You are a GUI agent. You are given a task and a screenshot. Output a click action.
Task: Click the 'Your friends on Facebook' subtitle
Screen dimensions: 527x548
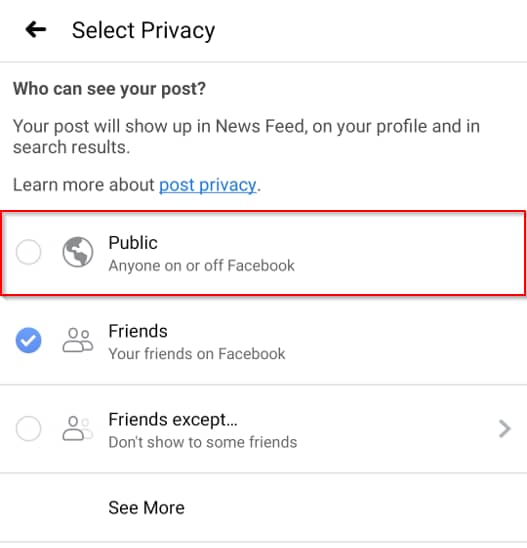point(197,354)
